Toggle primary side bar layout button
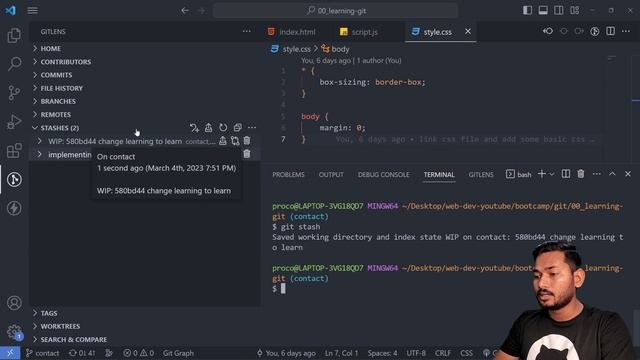Image resolution: width=640 pixels, height=360 pixels. (x=527, y=11)
